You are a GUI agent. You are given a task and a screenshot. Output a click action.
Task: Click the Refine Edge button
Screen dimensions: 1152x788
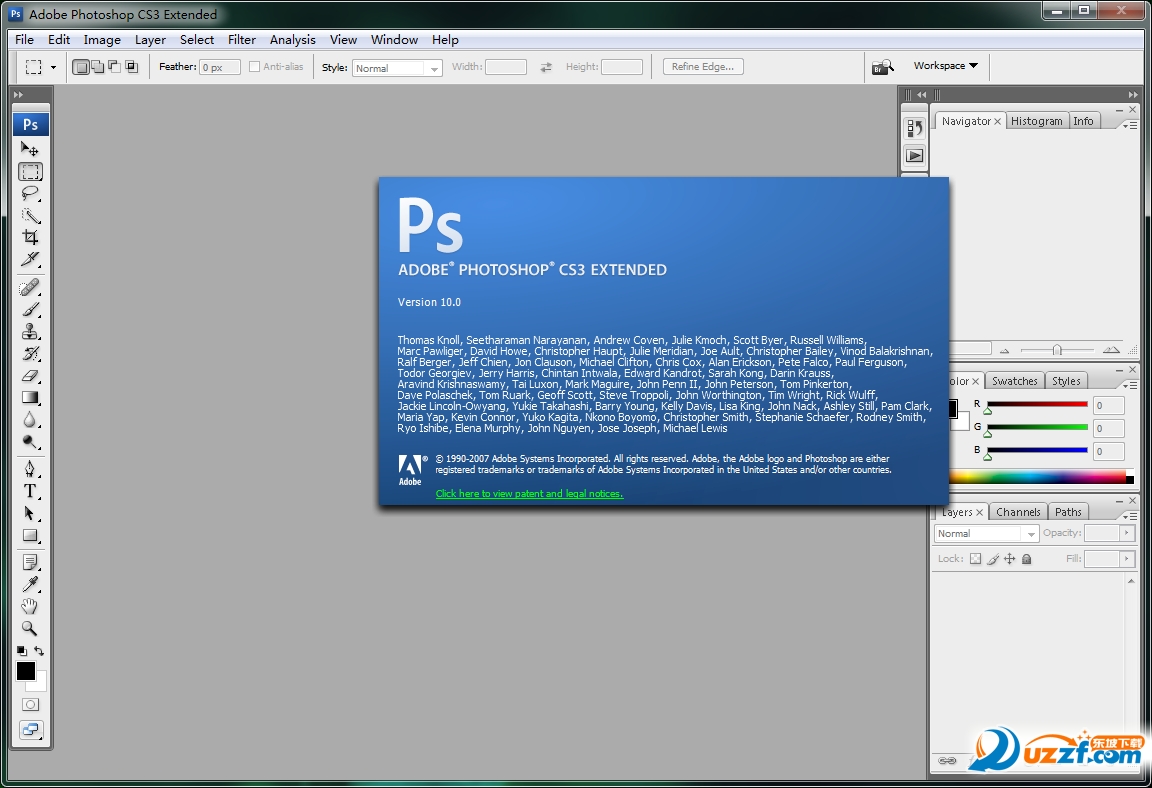[x=702, y=66]
